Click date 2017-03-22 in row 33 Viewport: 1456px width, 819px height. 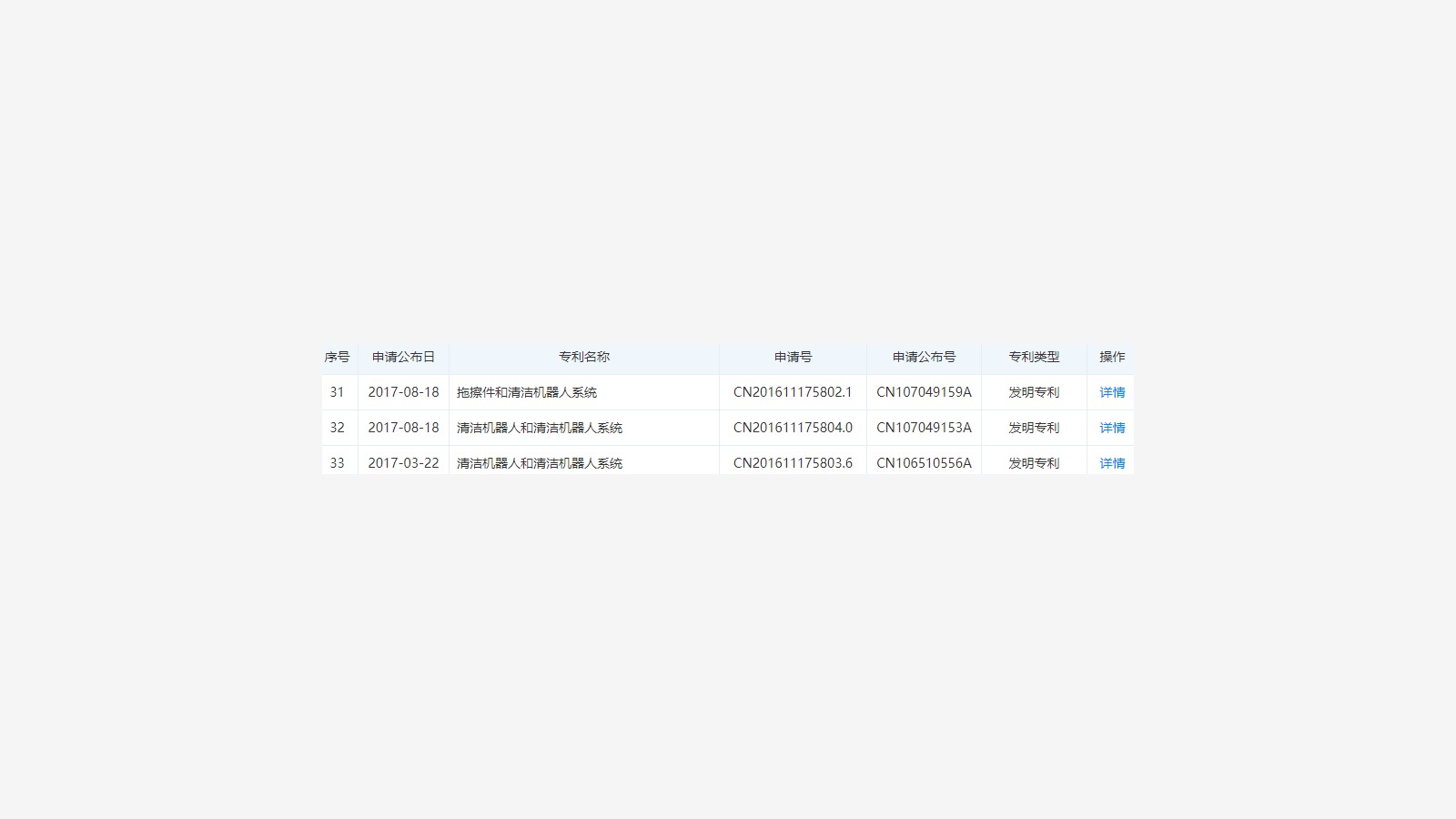coord(403,463)
